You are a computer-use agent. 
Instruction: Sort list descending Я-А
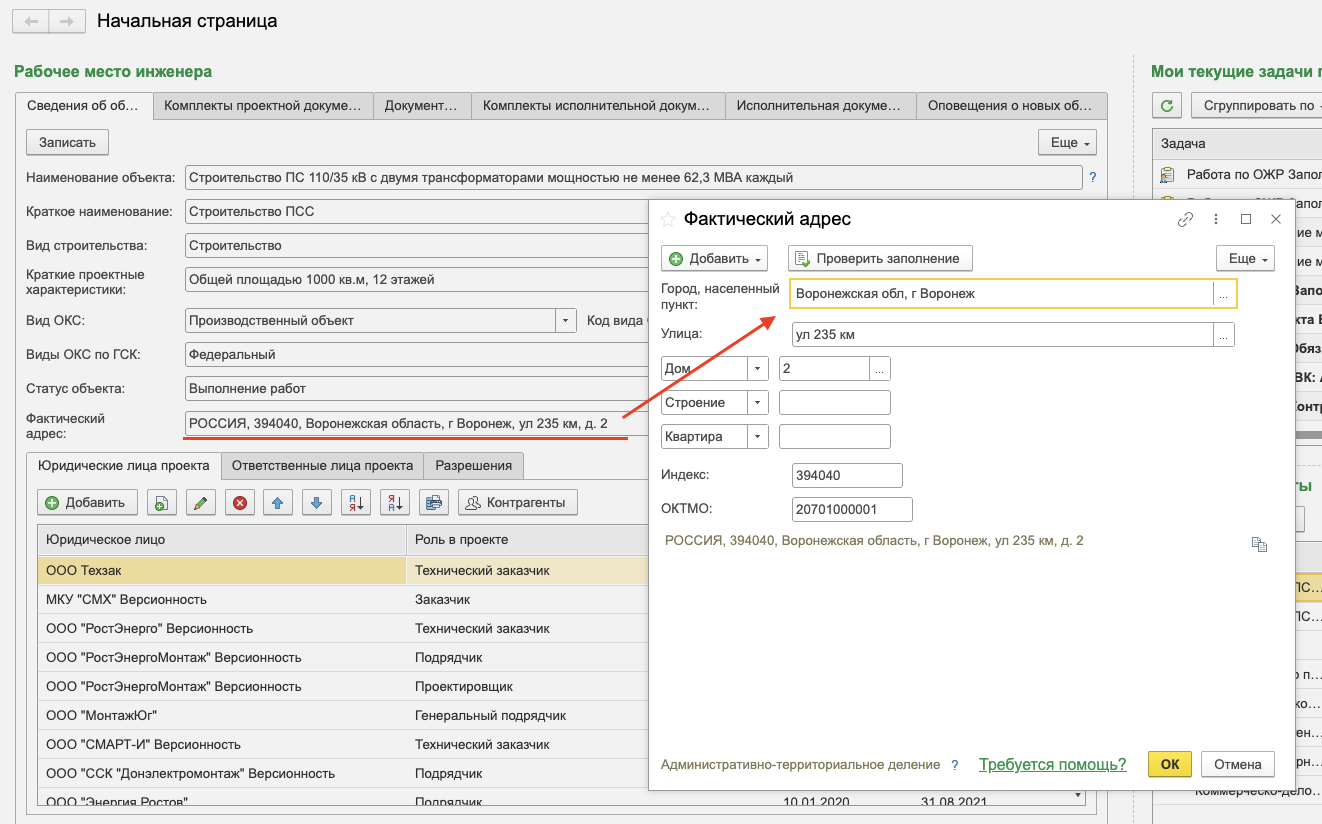(x=395, y=502)
